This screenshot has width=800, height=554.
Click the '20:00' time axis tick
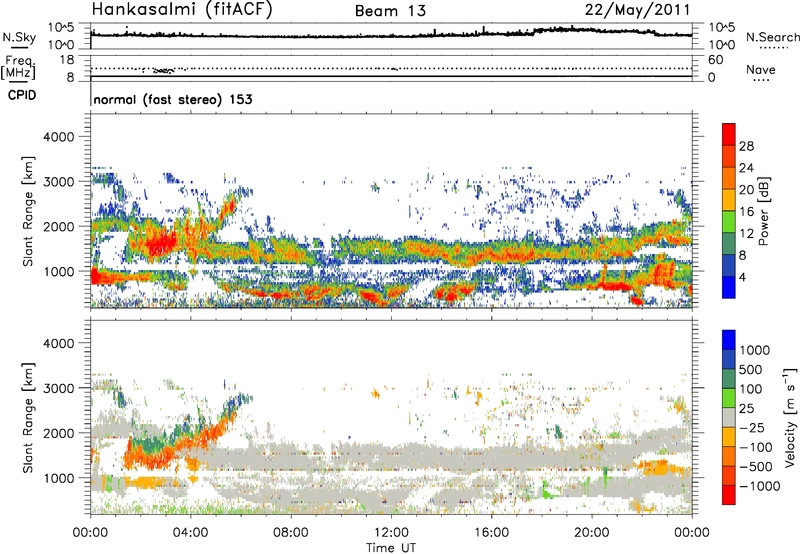[x=591, y=533]
